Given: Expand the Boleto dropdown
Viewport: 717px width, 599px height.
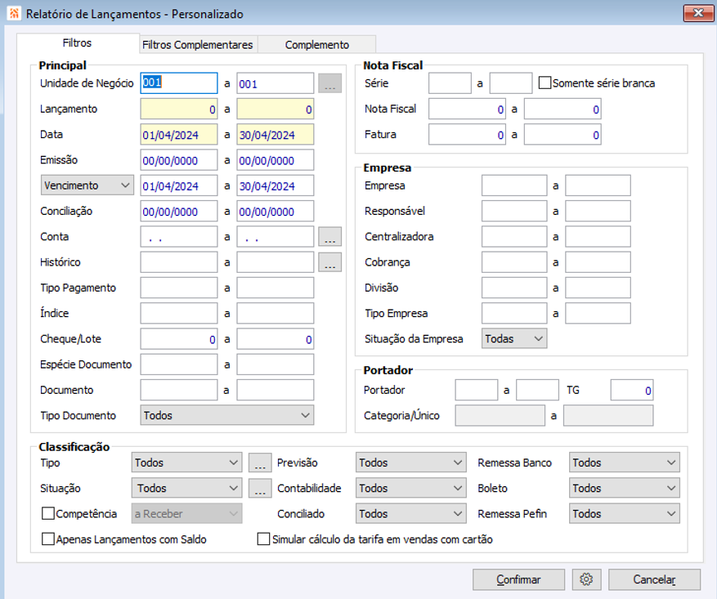Looking at the screenshot, I should (x=625, y=488).
